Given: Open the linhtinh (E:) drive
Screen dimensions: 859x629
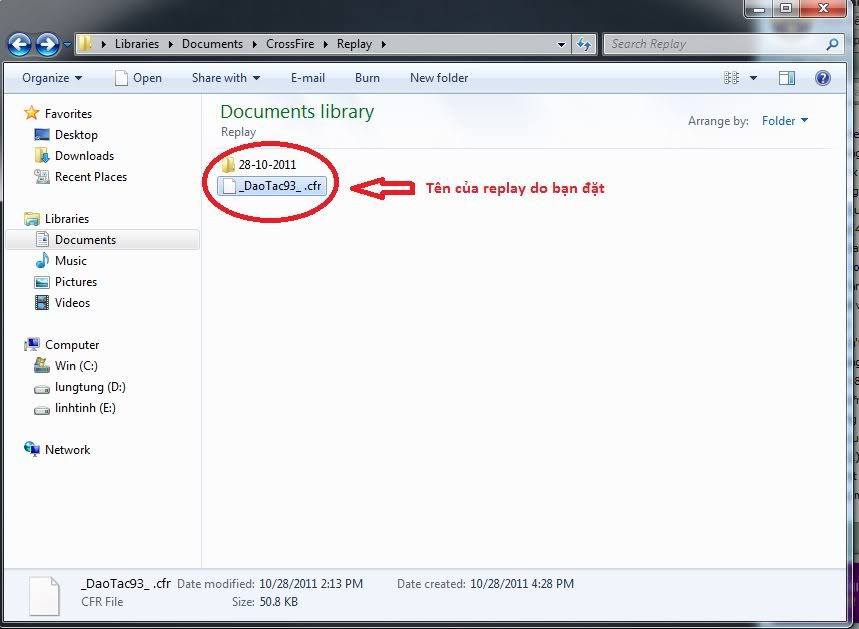Looking at the screenshot, I should 85,408.
